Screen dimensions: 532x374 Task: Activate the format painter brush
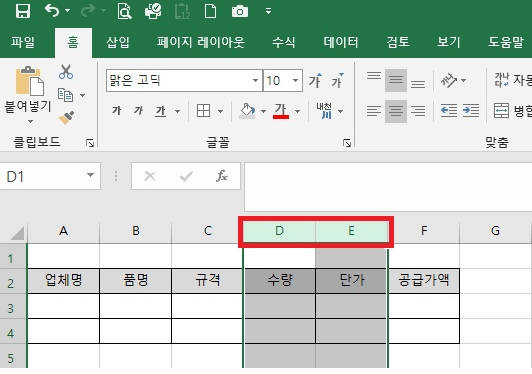pyautogui.click(x=66, y=118)
